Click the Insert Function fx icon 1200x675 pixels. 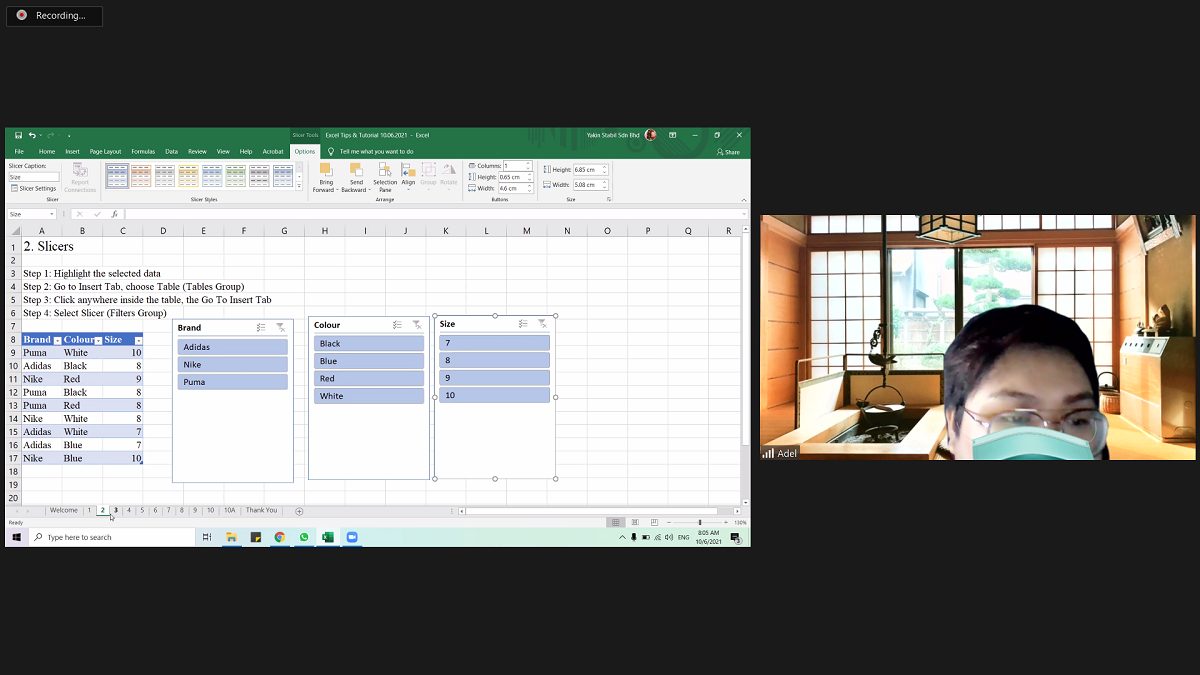click(115, 214)
